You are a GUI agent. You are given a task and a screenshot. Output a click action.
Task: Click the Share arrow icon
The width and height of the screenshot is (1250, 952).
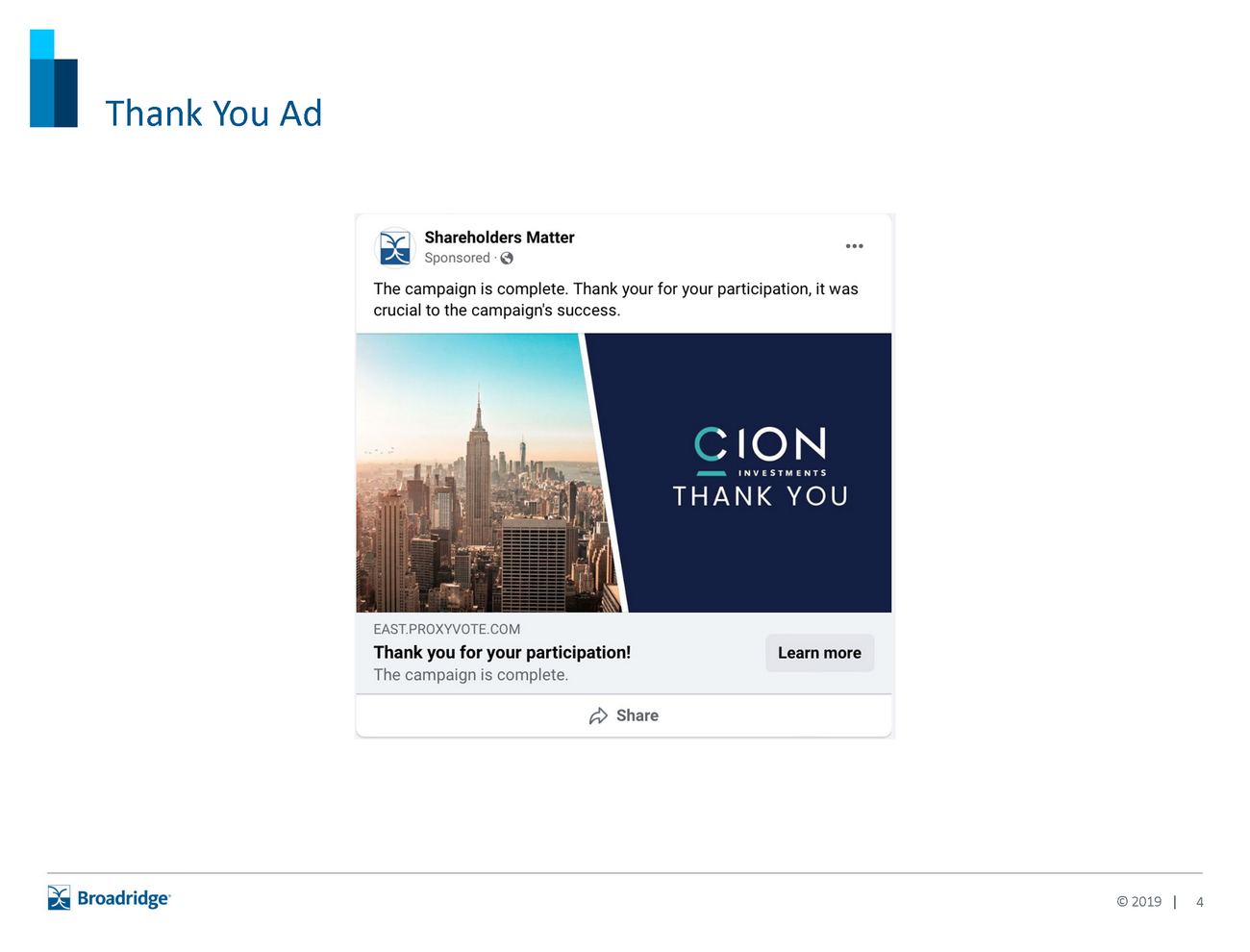click(598, 716)
